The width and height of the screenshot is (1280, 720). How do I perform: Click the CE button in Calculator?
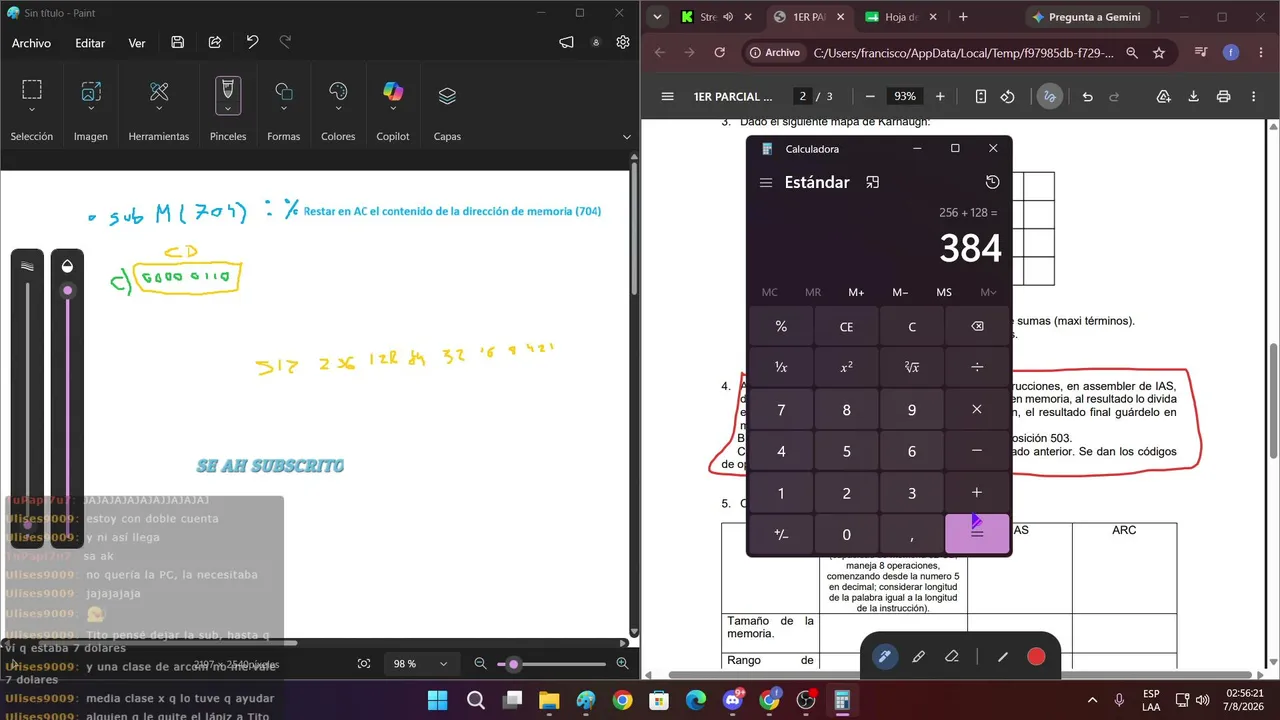(x=846, y=327)
